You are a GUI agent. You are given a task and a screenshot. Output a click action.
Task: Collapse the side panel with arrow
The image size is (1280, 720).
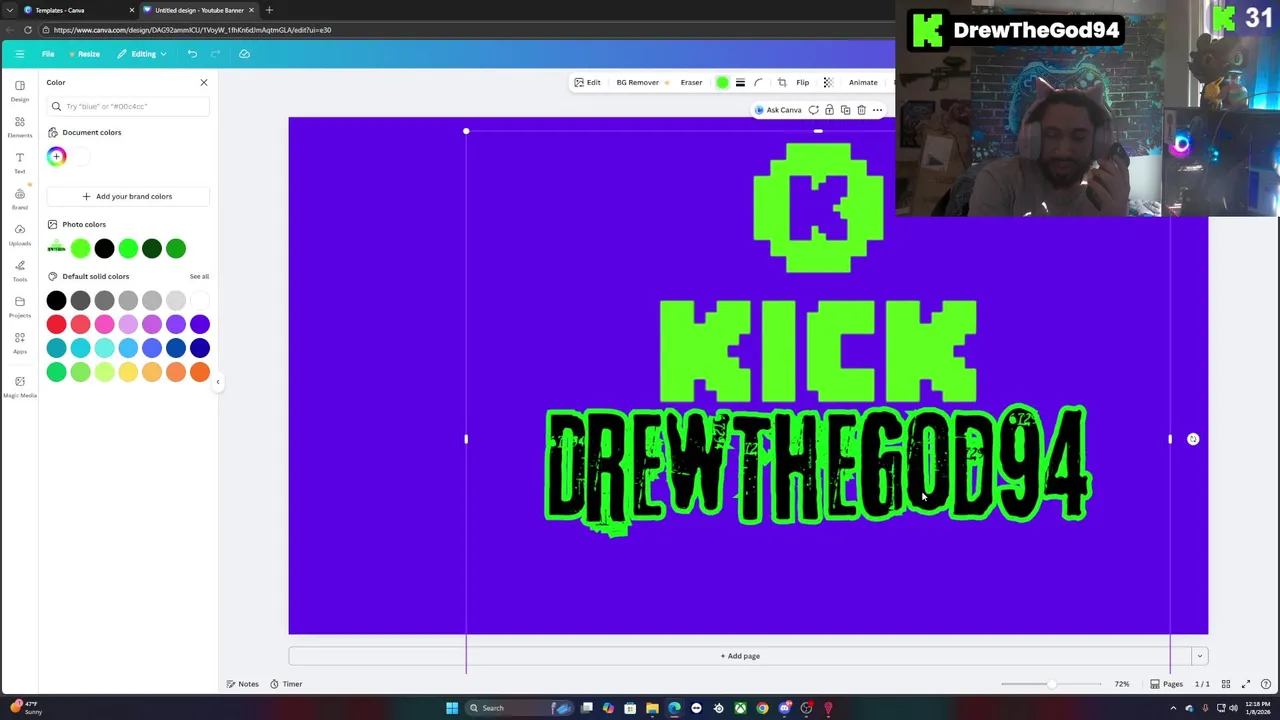[218, 381]
